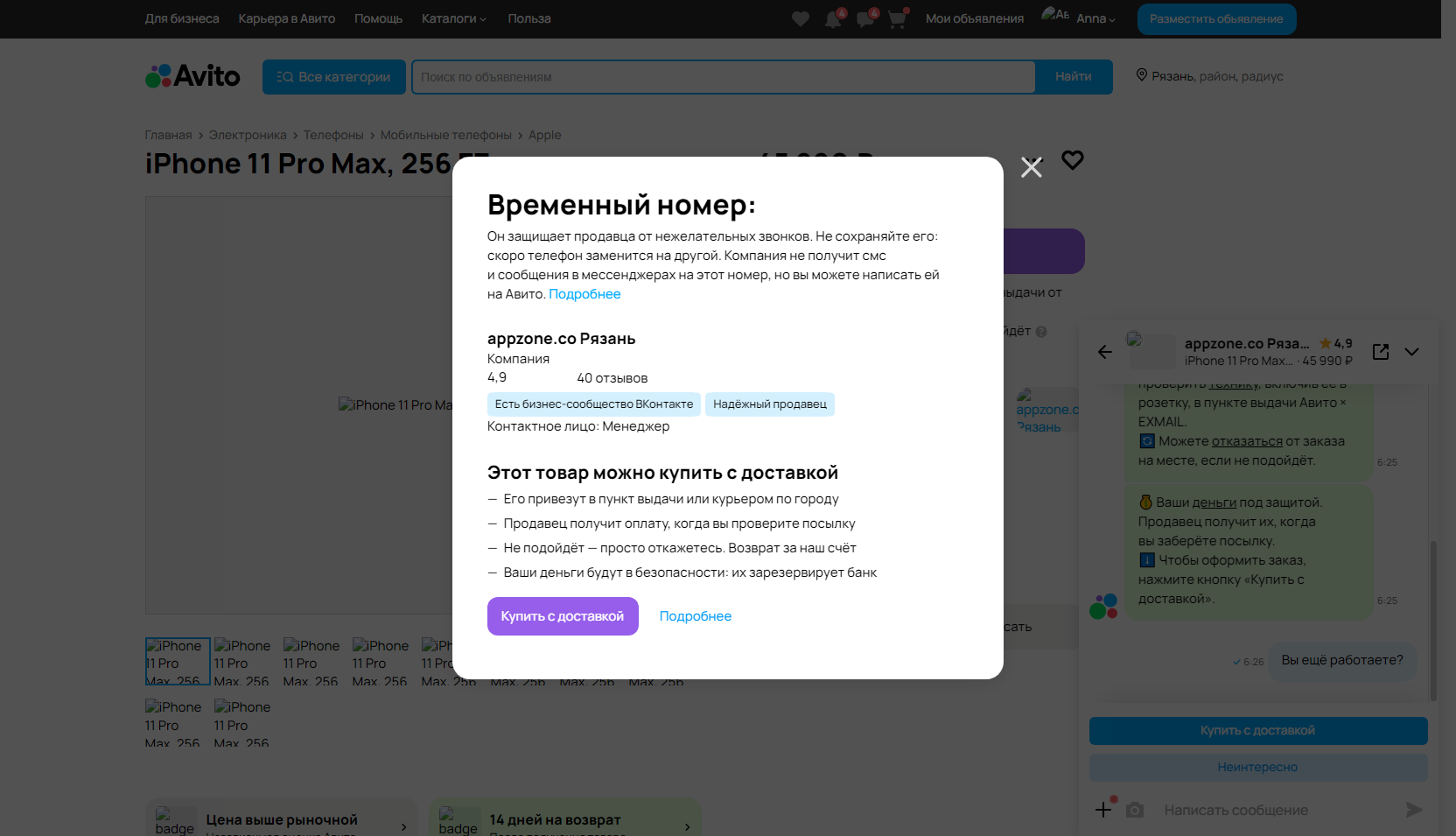
Task: Follow Подробнее link next to buy button
Action: (x=696, y=616)
